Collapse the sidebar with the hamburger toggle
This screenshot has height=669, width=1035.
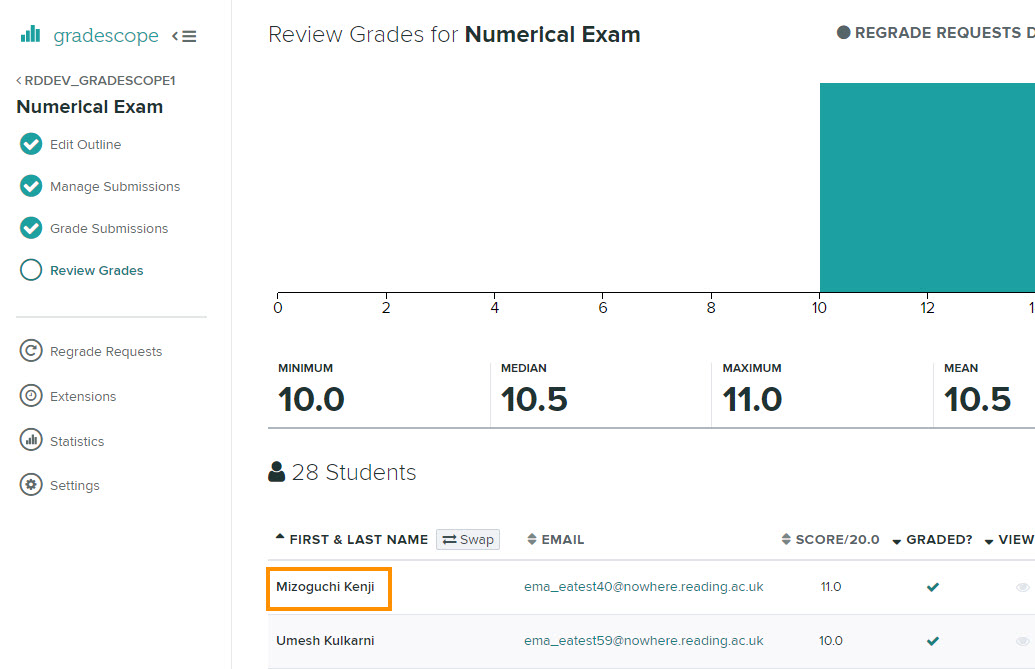(x=184, y=36)
